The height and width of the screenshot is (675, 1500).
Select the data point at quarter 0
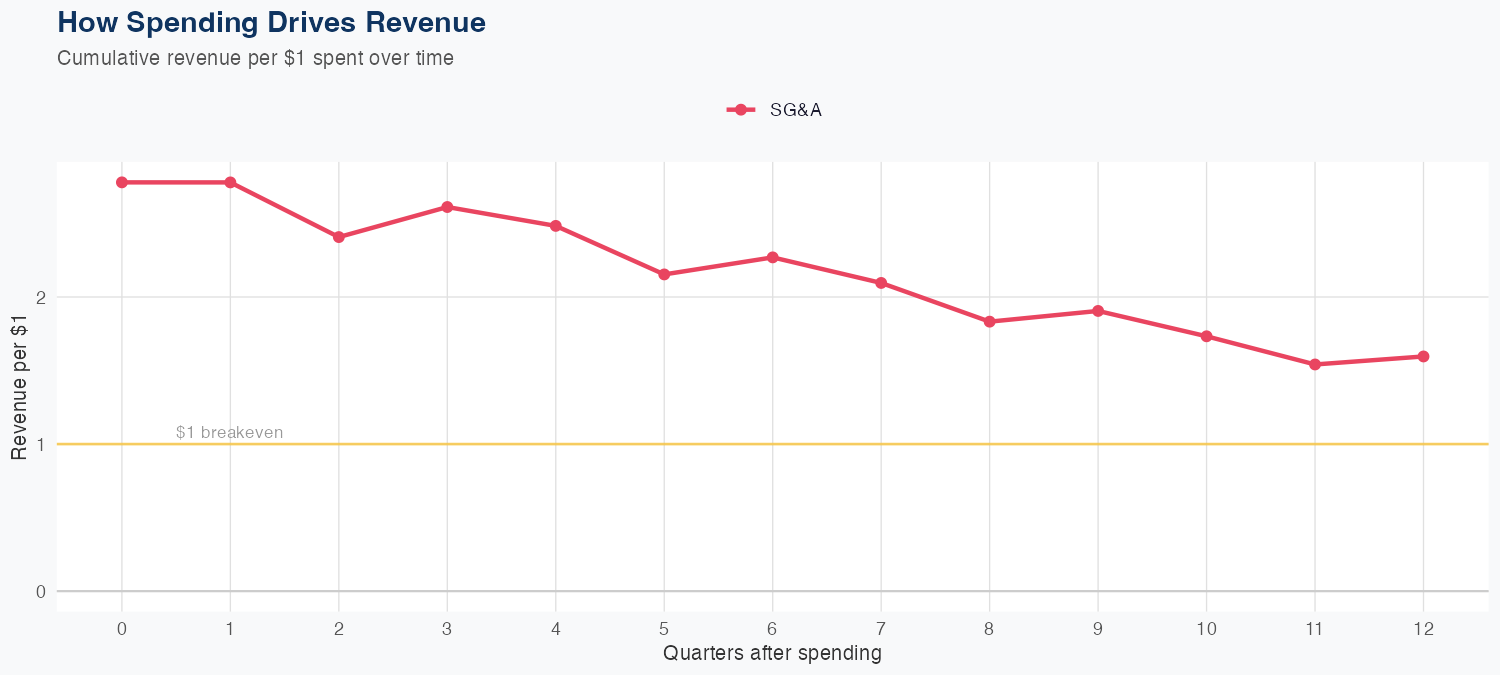coord(122,182)
